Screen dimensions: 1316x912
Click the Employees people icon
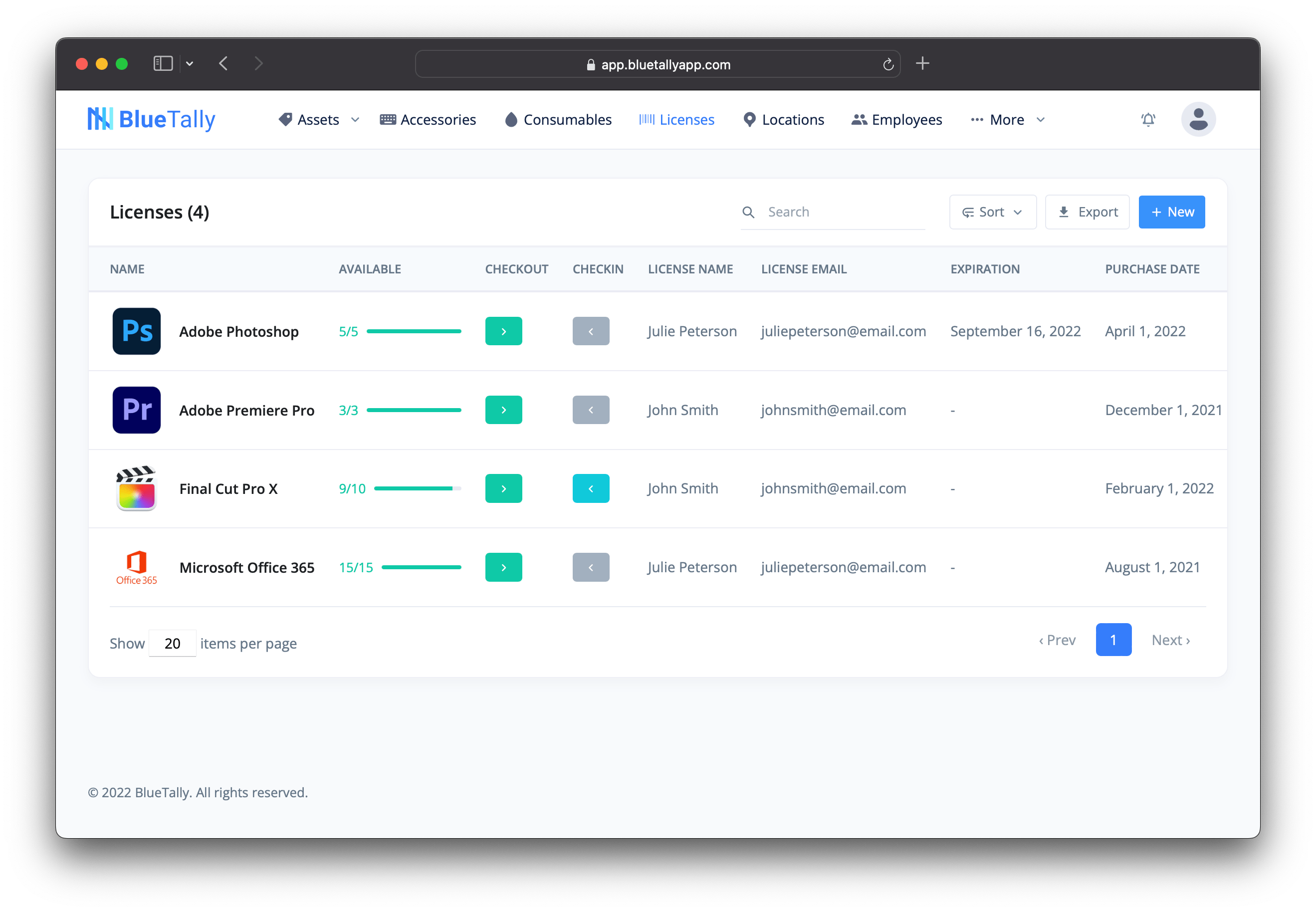859,119
